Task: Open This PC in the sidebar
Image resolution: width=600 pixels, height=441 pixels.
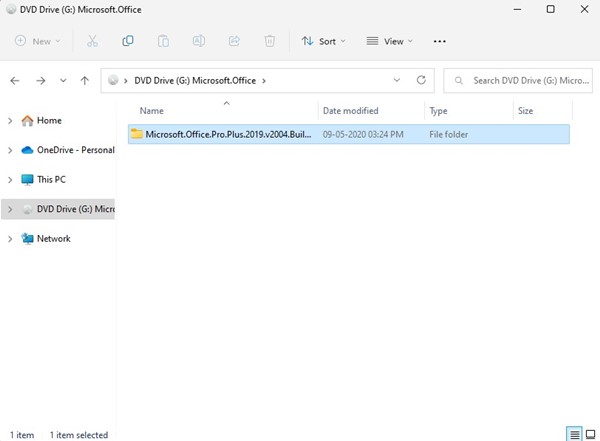Action: (x=51, y=180)
